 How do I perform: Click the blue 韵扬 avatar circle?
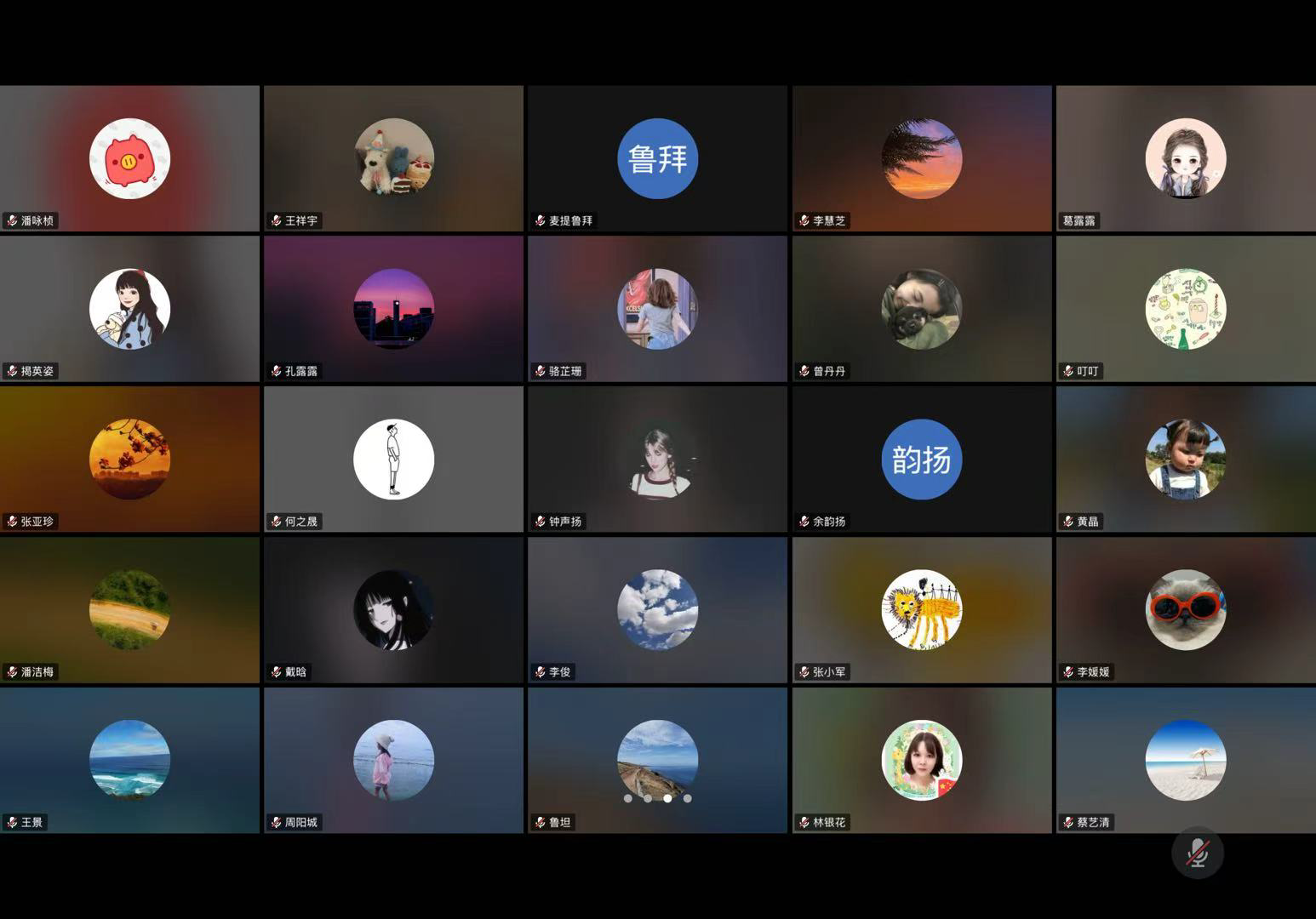pyautogui.click(x=921, y=459)
